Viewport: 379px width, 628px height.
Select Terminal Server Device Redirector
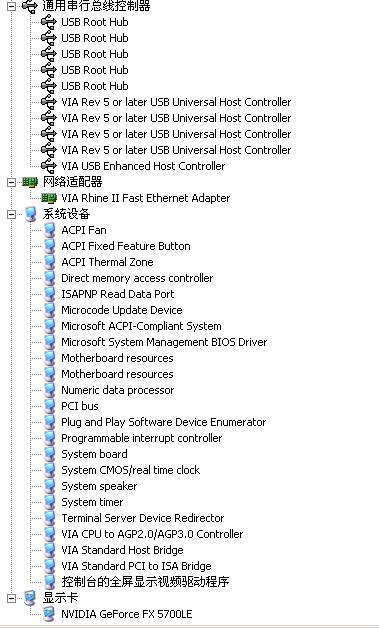pos(142,518)
